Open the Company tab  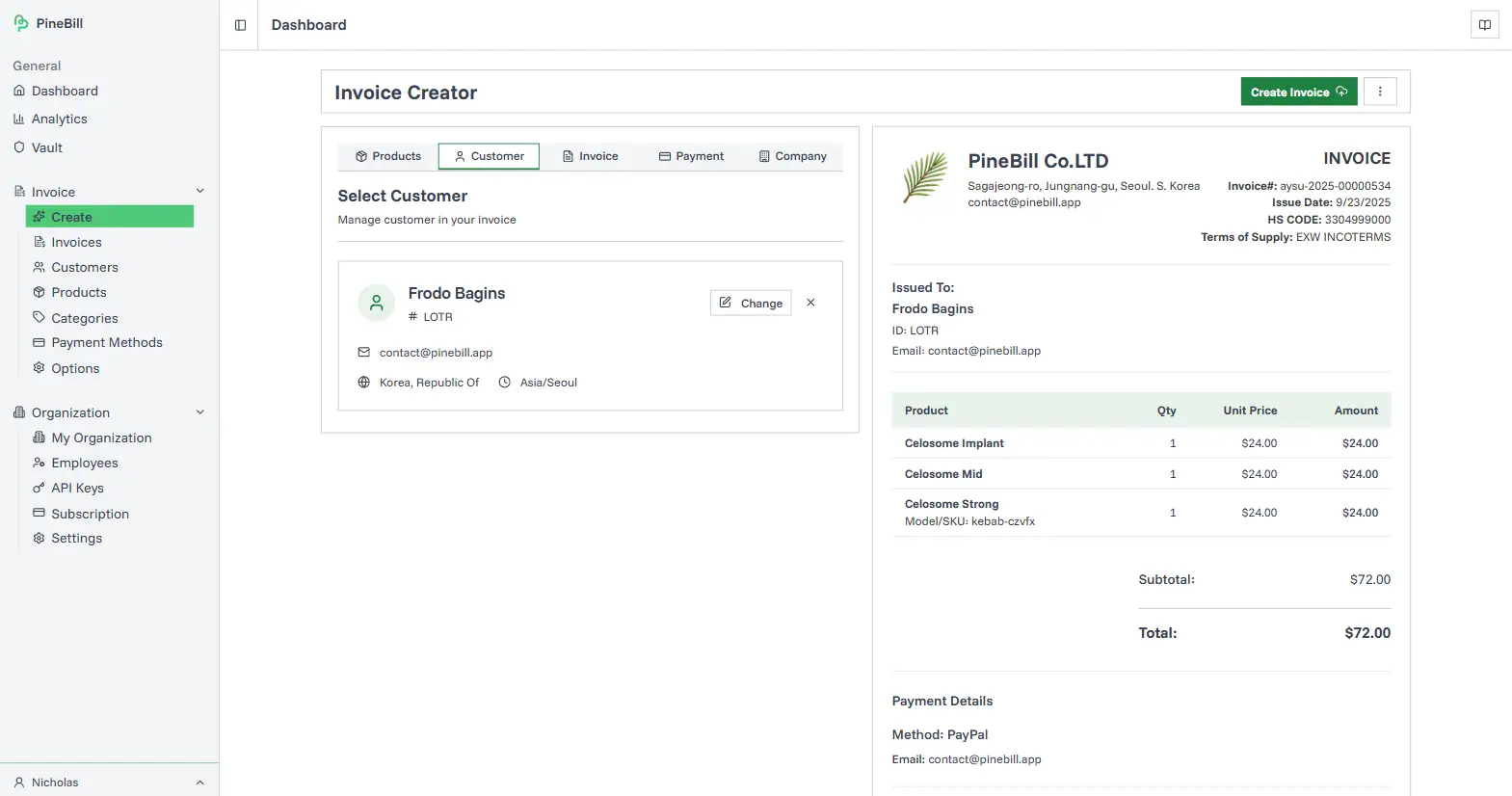tap(792, 156)
